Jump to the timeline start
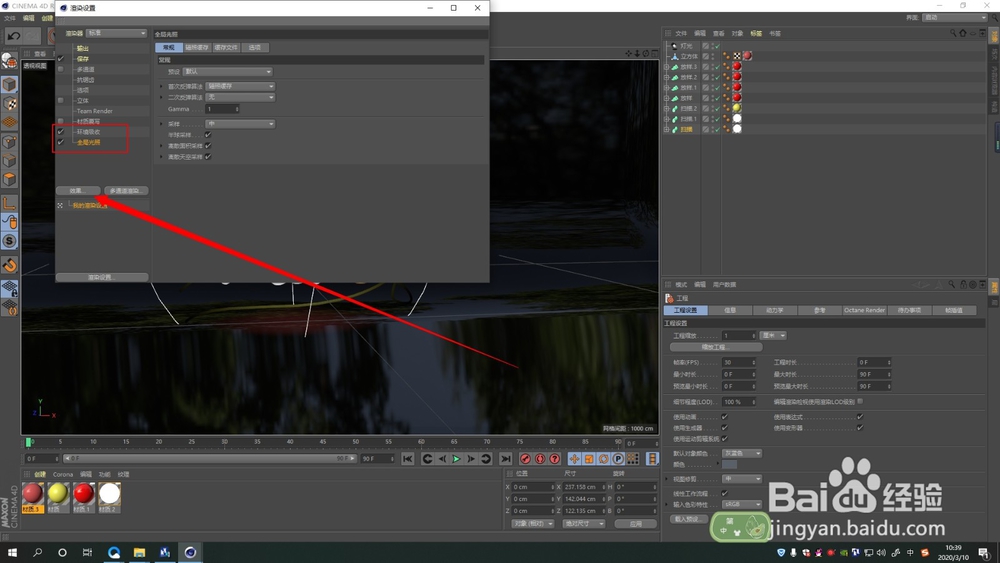This screenshot has height=563, width=1000. tap(408, 458)
